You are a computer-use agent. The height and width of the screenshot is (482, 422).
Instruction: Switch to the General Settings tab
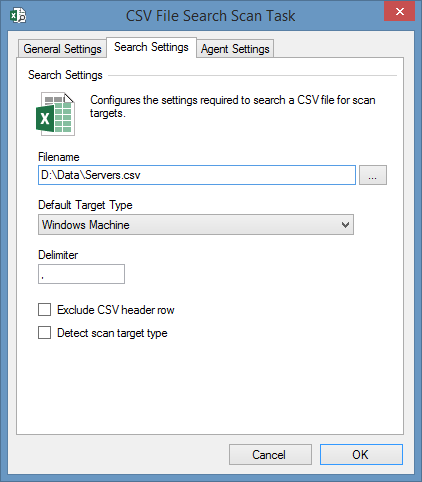62,49
